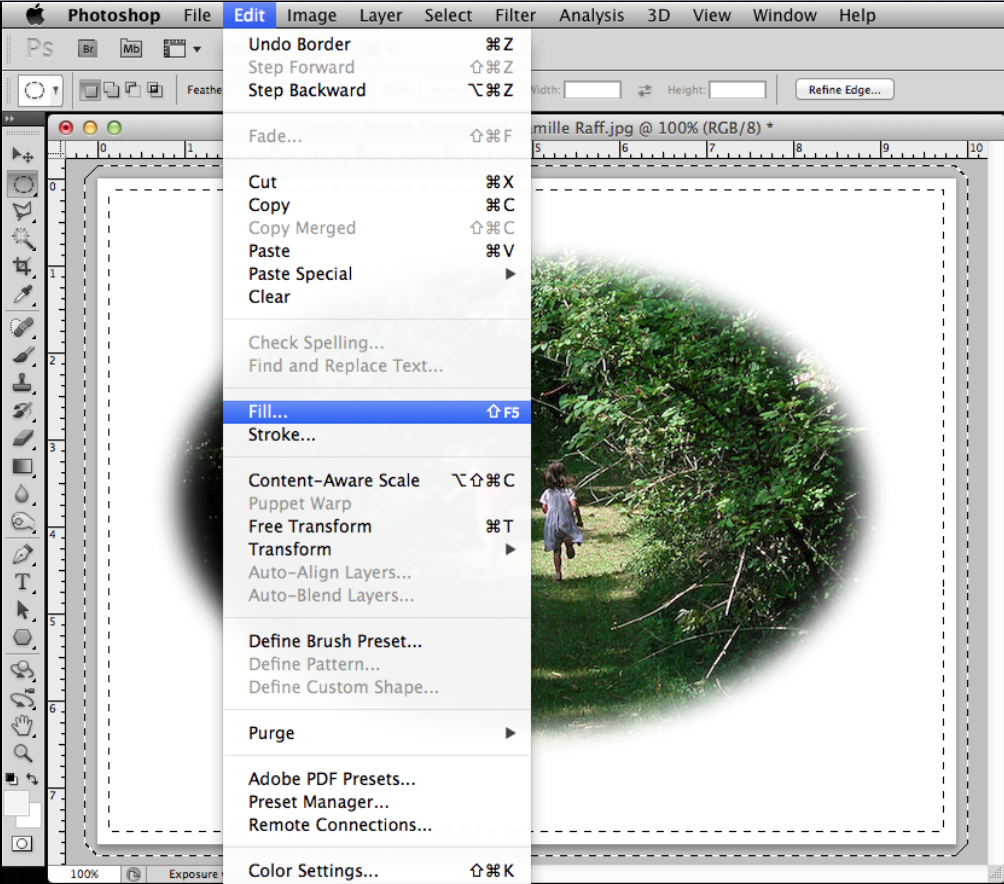The image size is (1004, 884).
Task: Select the Type tool
Action: tap(22, 582)
